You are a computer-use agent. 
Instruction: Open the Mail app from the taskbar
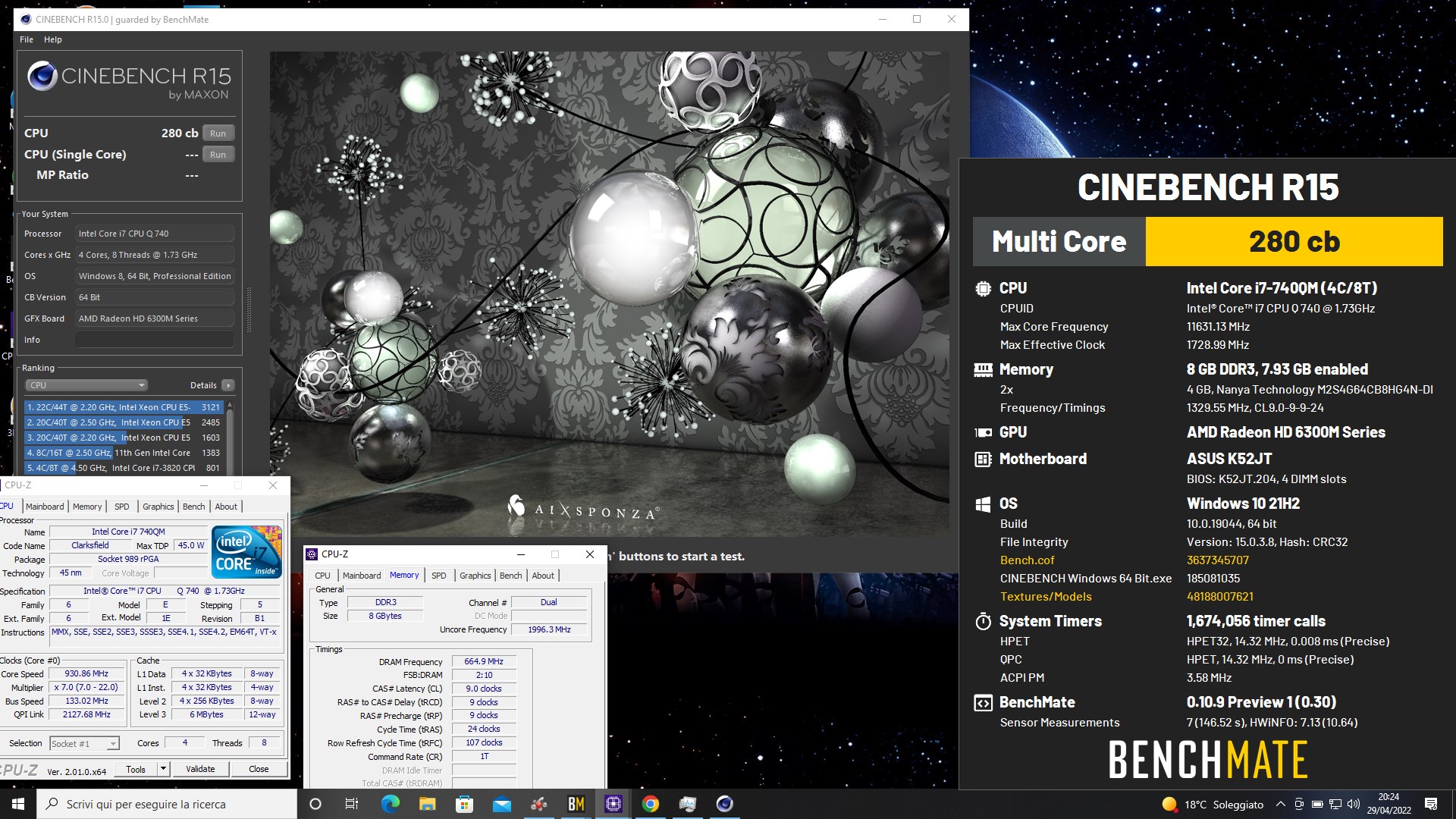click(501, 804)
